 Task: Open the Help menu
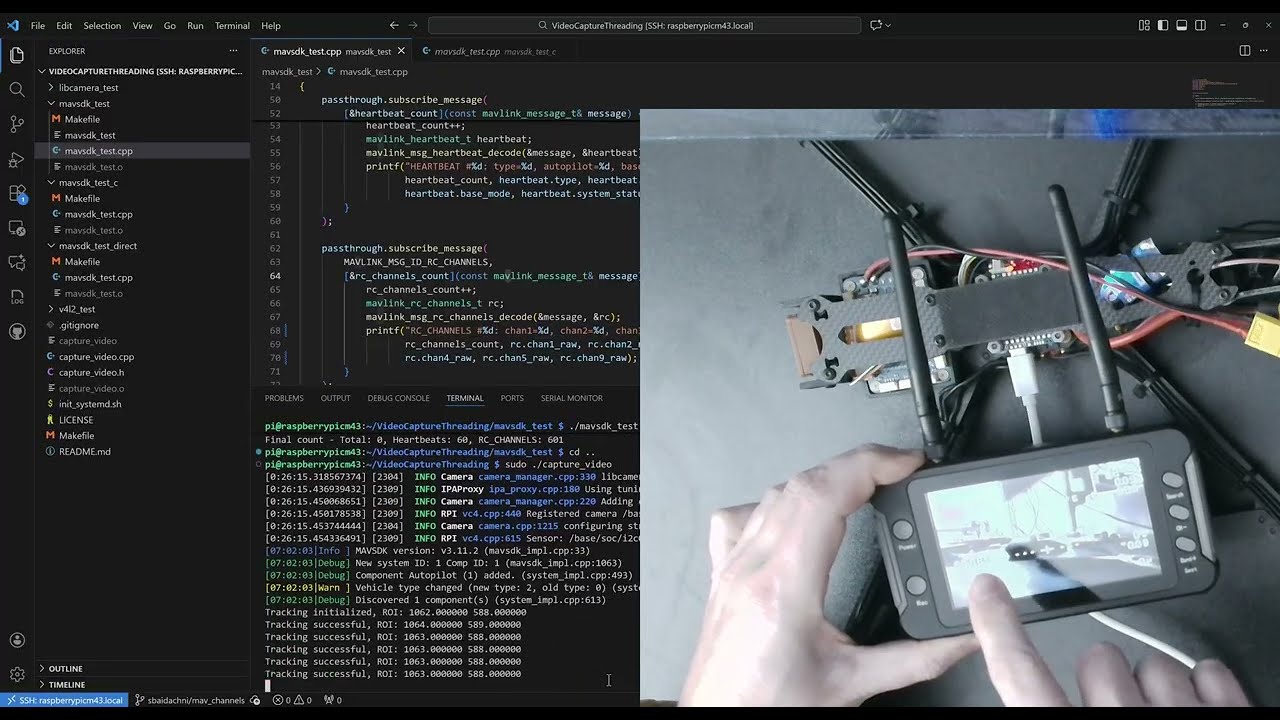point(271,25)
